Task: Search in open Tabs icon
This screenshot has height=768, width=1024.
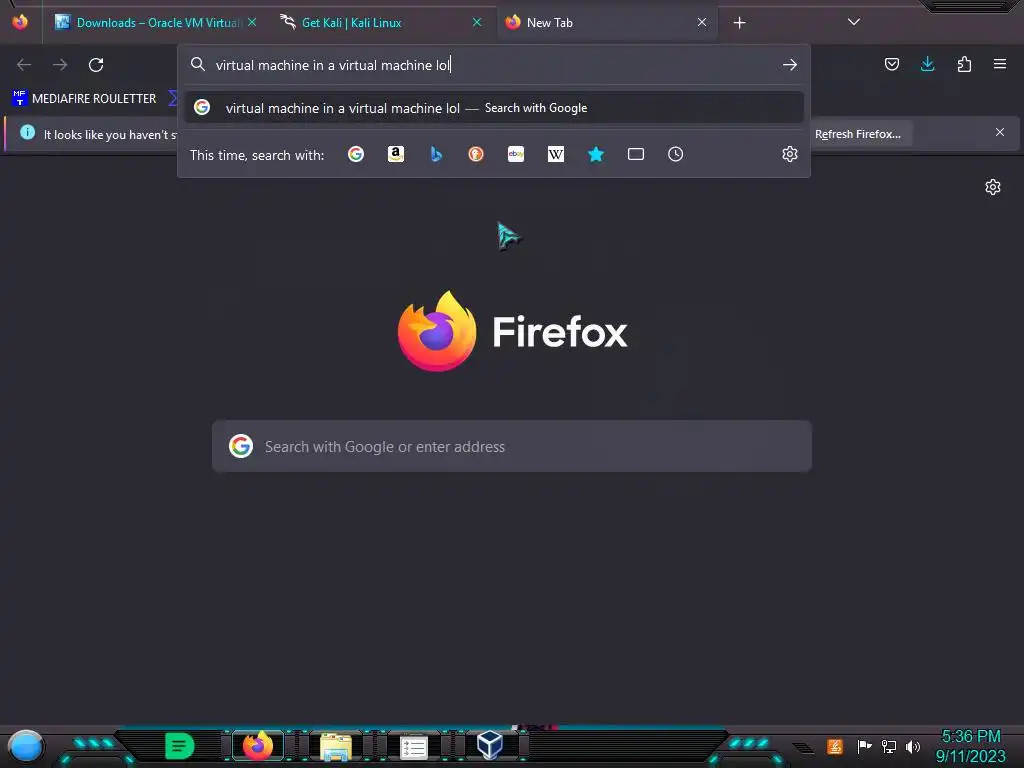Action: (636, 154)
